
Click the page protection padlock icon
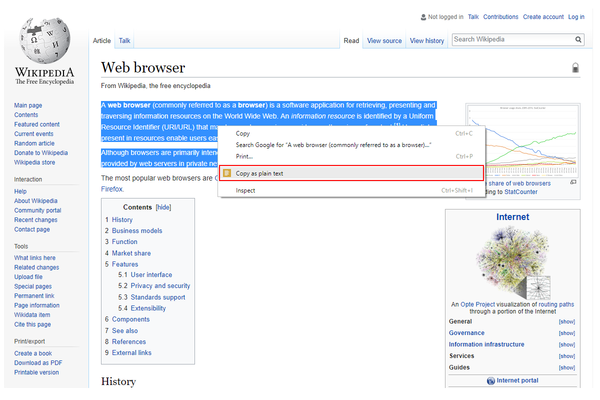pos(575,69)
